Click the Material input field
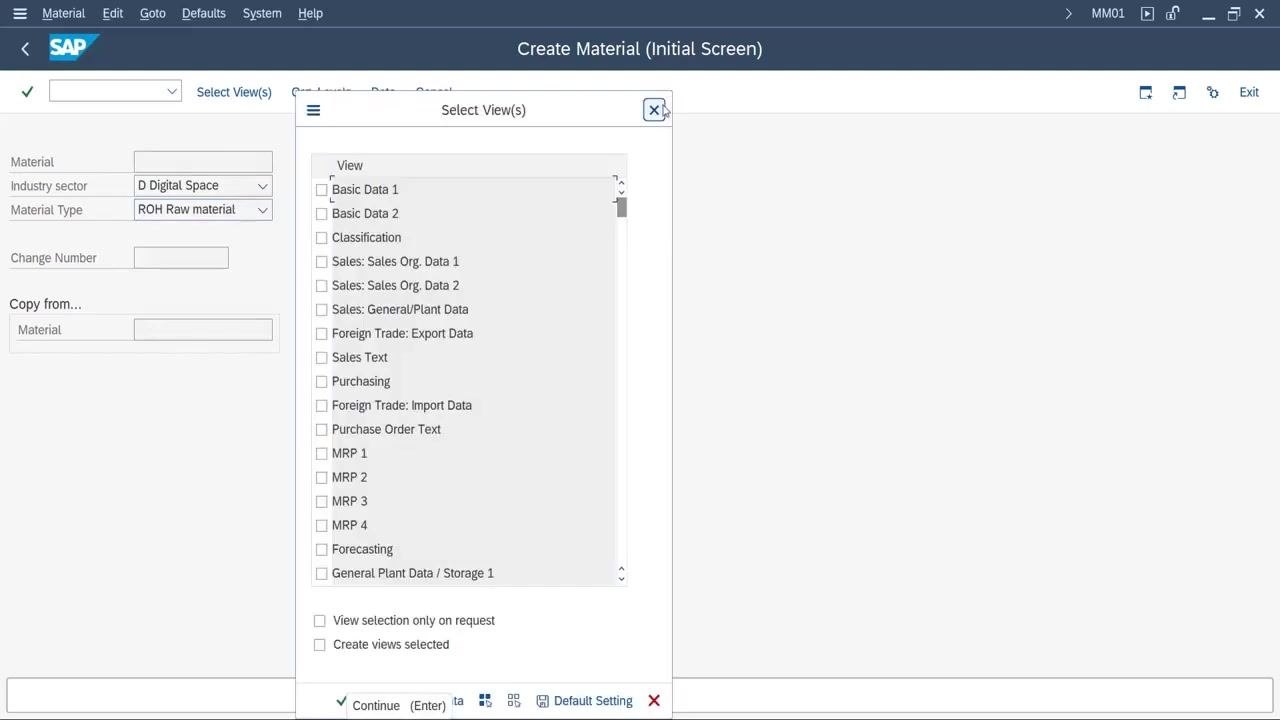The width and height of the screenshot is (1280, 720). 203,162
